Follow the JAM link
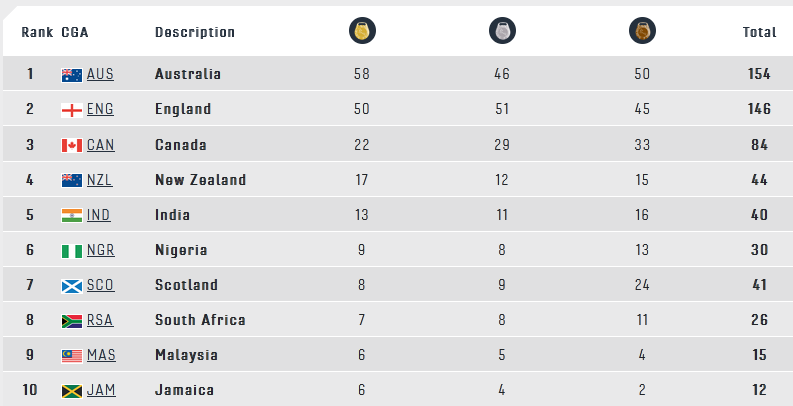 pos(101,390)
